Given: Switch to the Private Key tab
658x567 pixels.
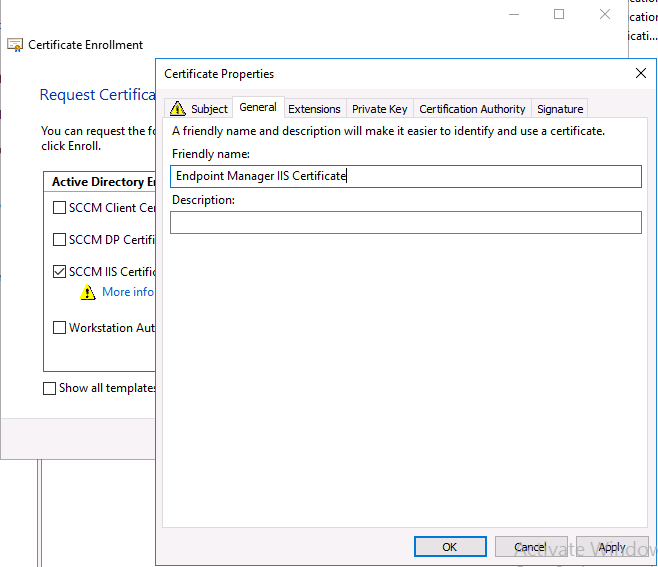Looking at the screenshot, I should [379, 109].
